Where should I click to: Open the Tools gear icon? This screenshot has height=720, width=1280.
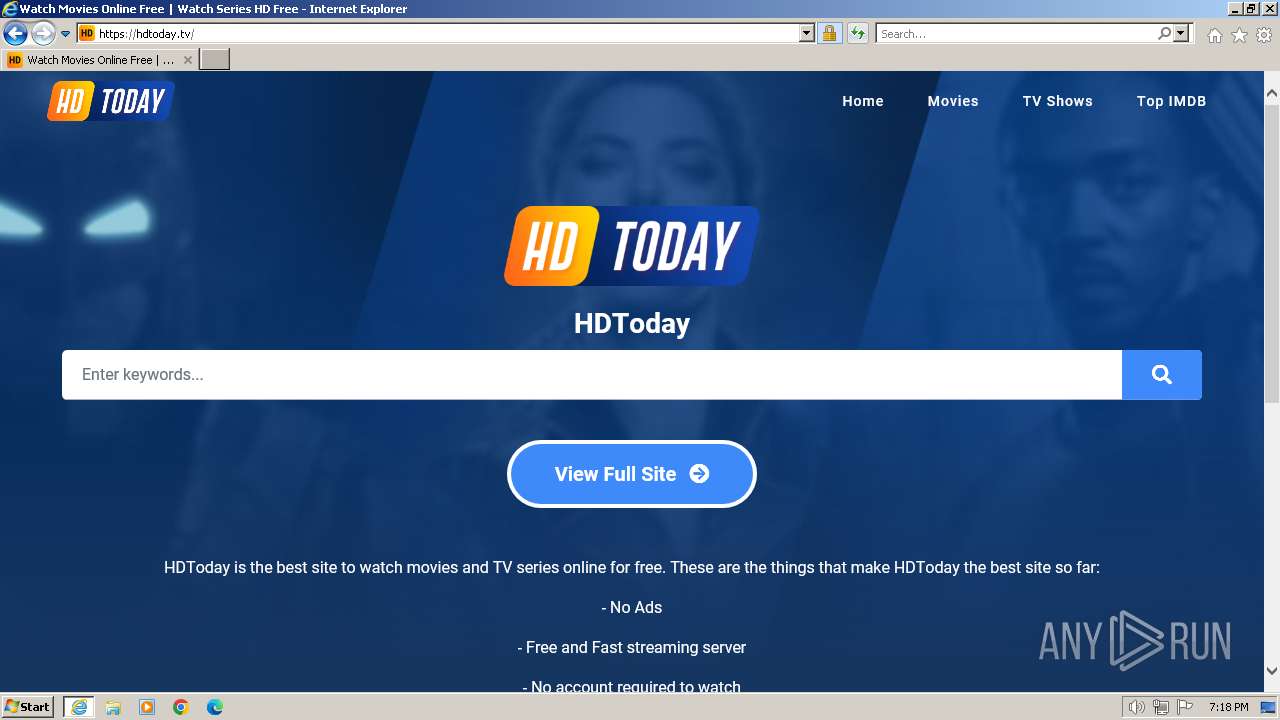tap(1264, 35)
